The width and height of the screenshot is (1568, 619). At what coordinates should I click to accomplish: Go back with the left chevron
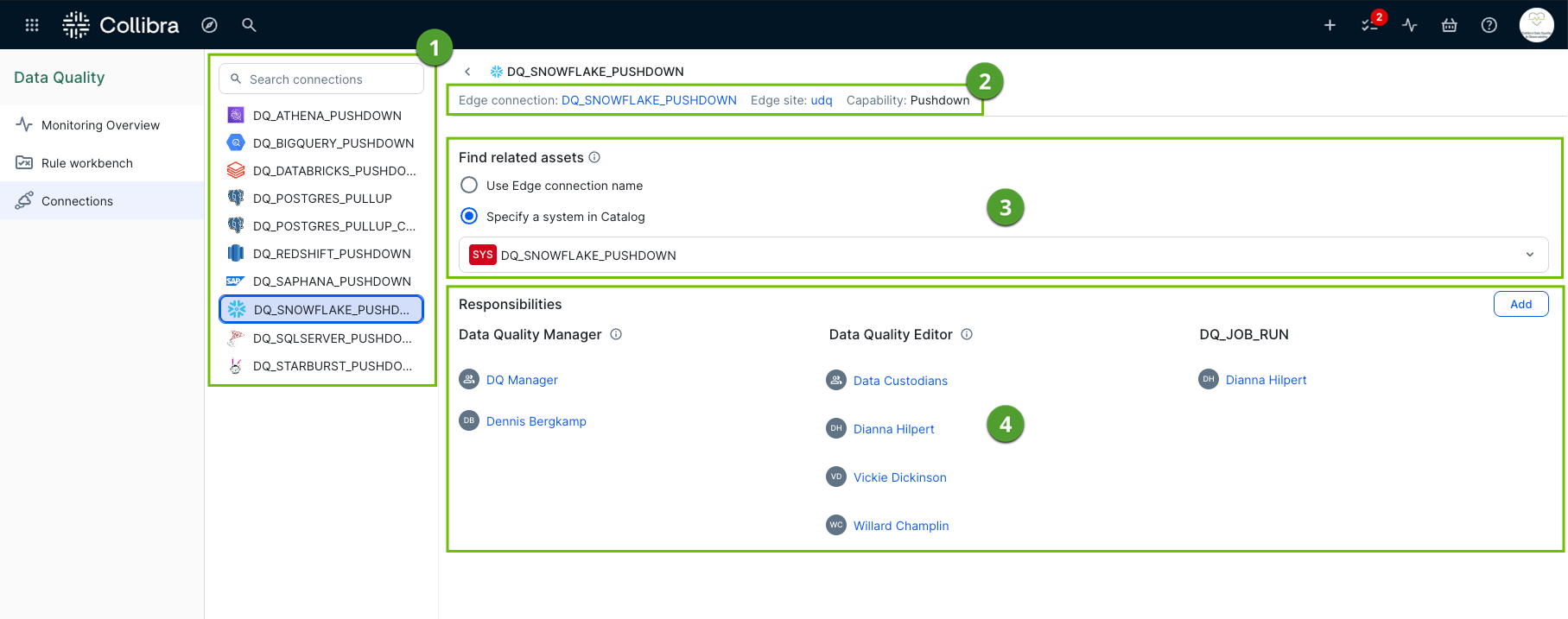[467, 72]
